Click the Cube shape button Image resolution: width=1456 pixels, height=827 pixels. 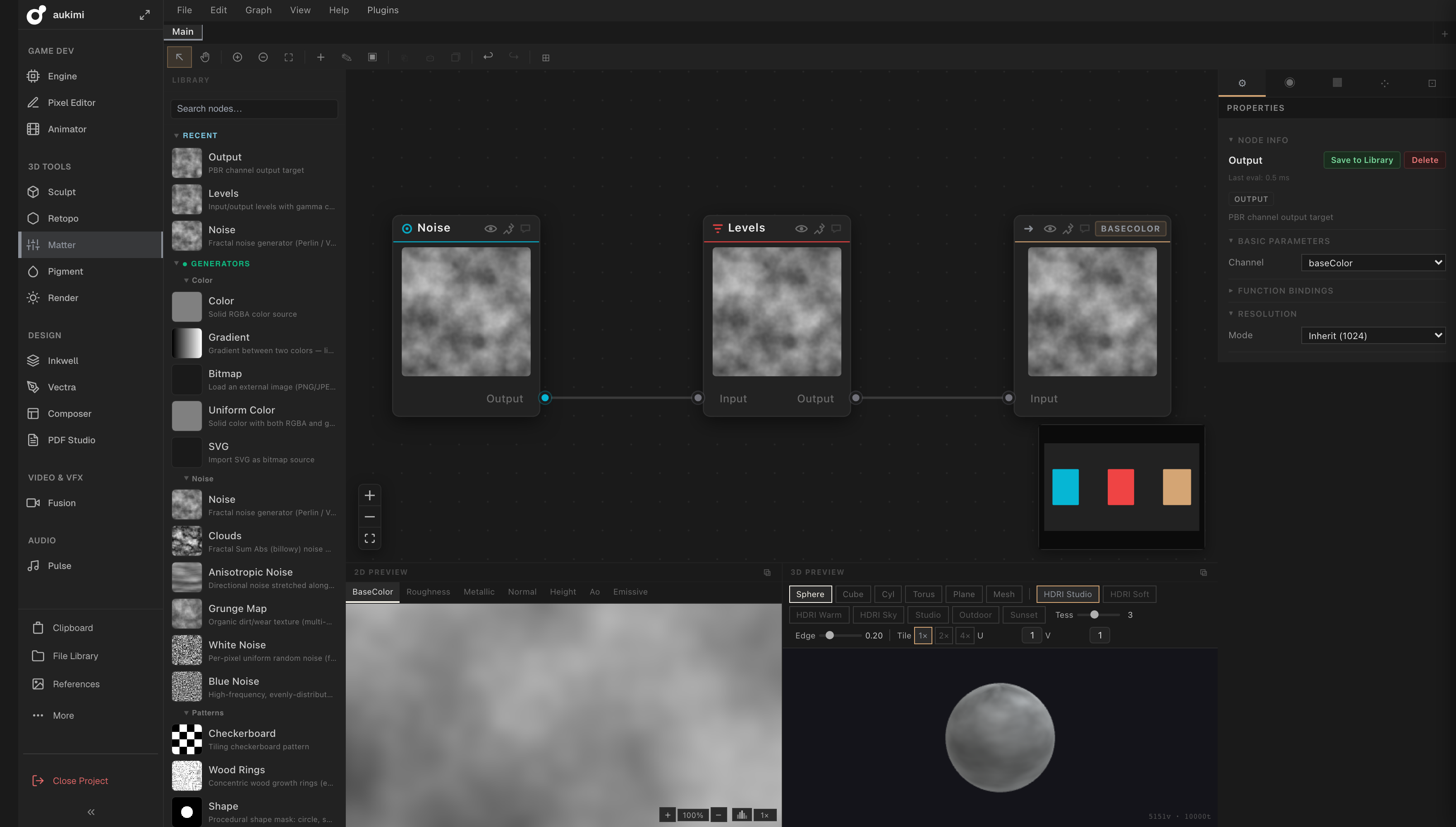tap(853, 594)
